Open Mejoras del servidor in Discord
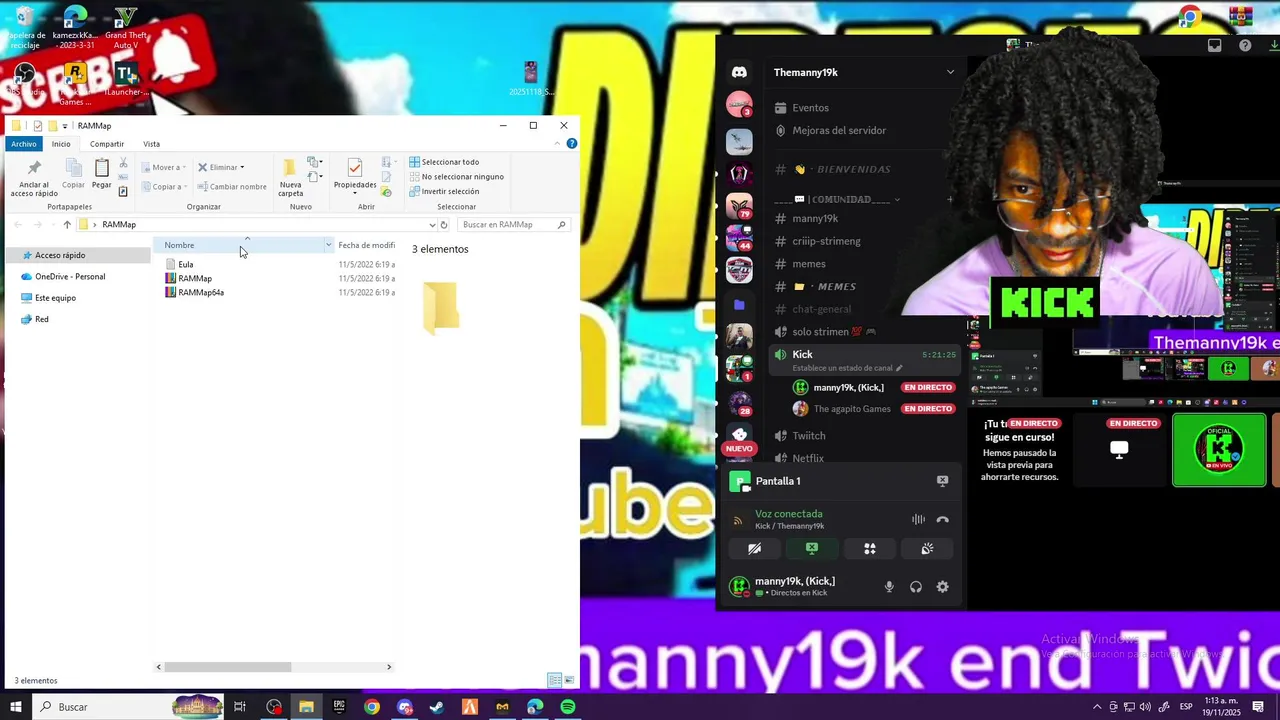The width and height of the screenshot is (1280, 720). click(x=839, y=131)
